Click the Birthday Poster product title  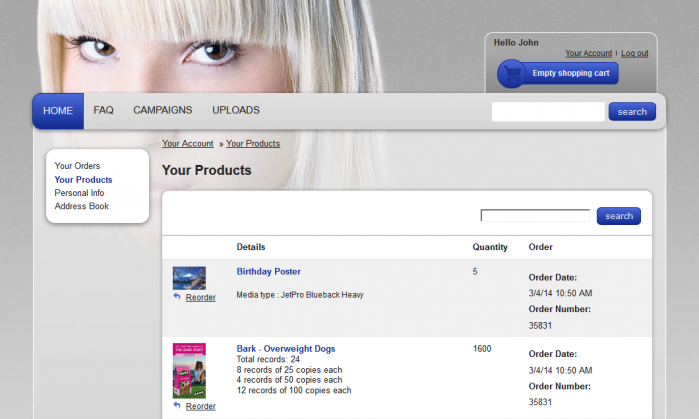tap(268, 271)
